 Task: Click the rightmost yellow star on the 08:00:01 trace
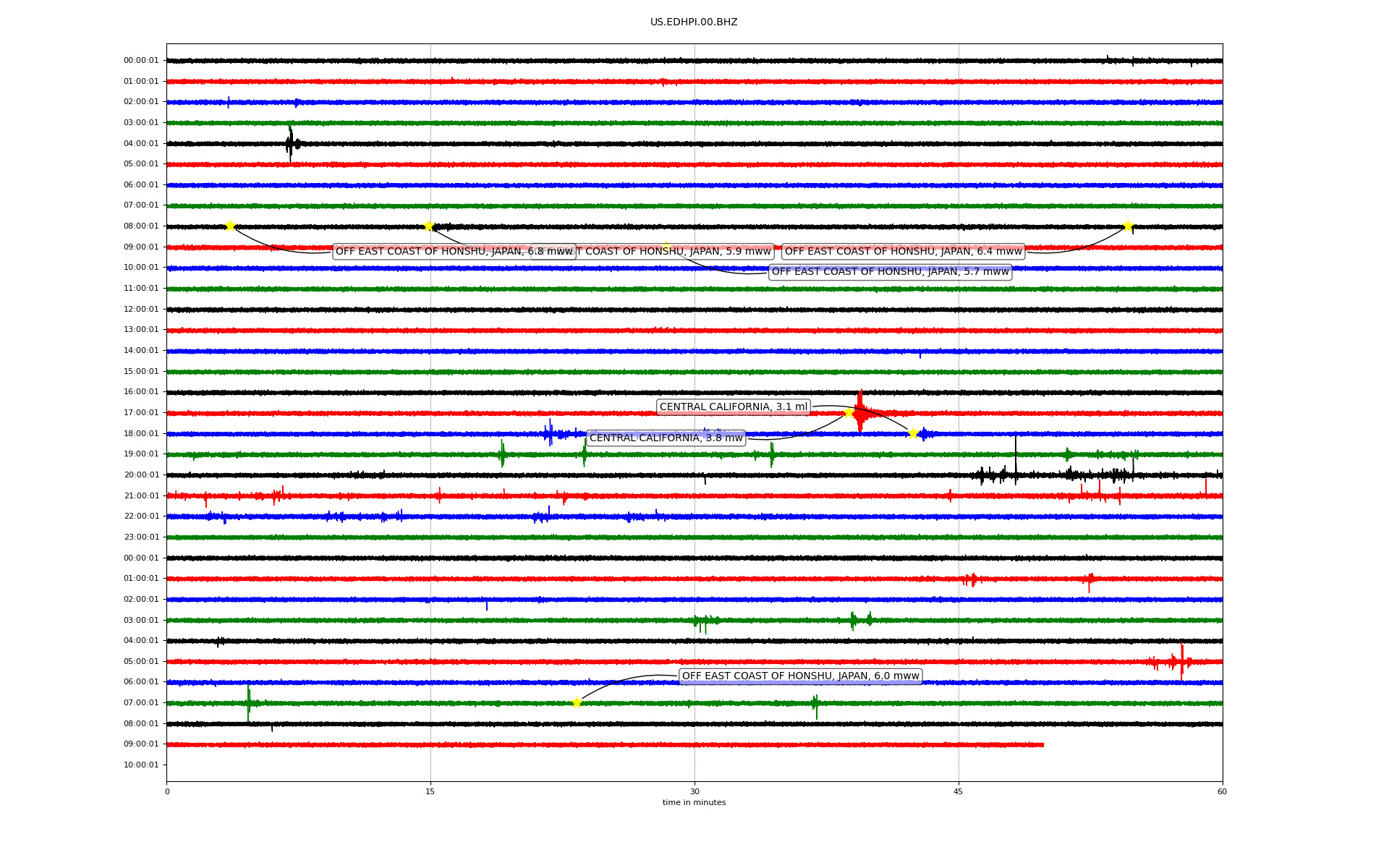(x=1127, y=226)
